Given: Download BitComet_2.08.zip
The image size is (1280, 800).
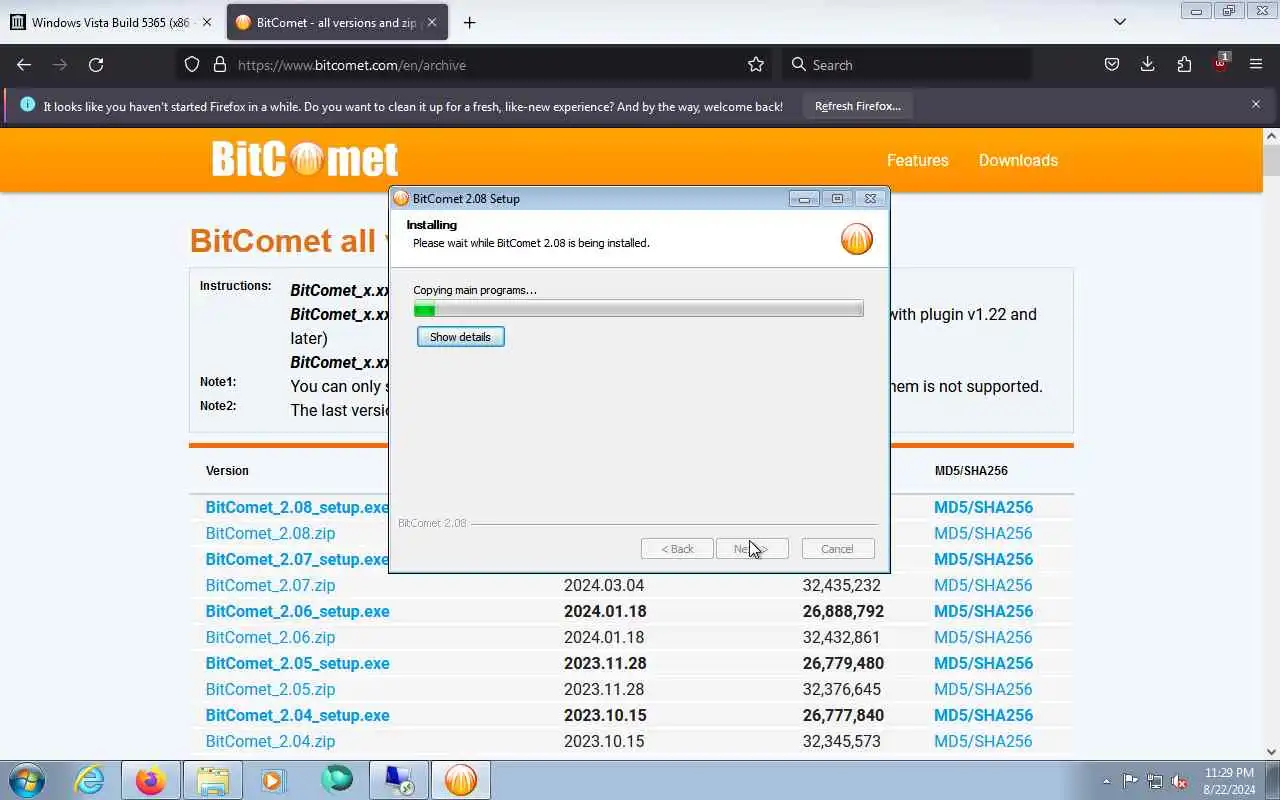Looking at the screenshot, I should coord(270,533).
